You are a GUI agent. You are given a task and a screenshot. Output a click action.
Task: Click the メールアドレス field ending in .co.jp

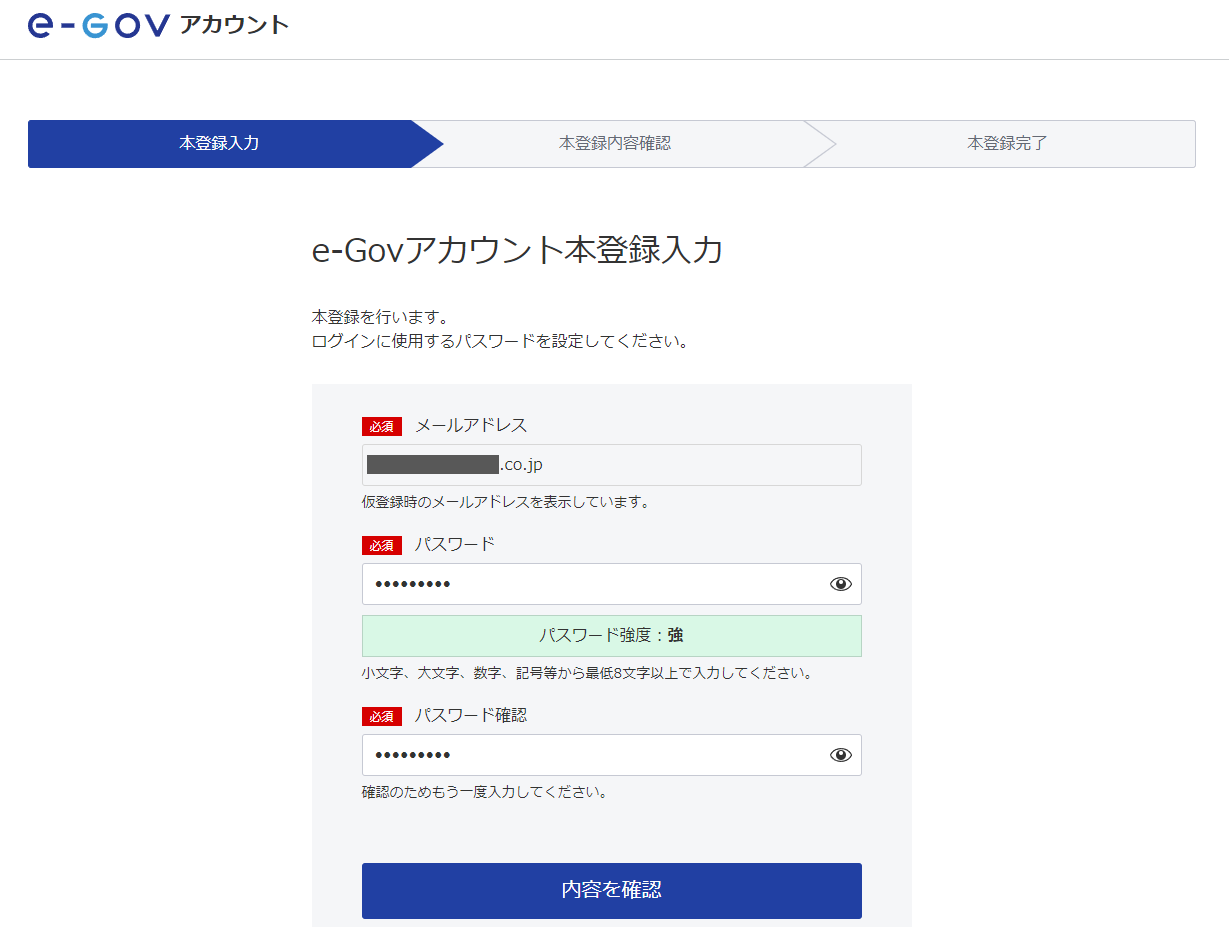click(611, 465)
